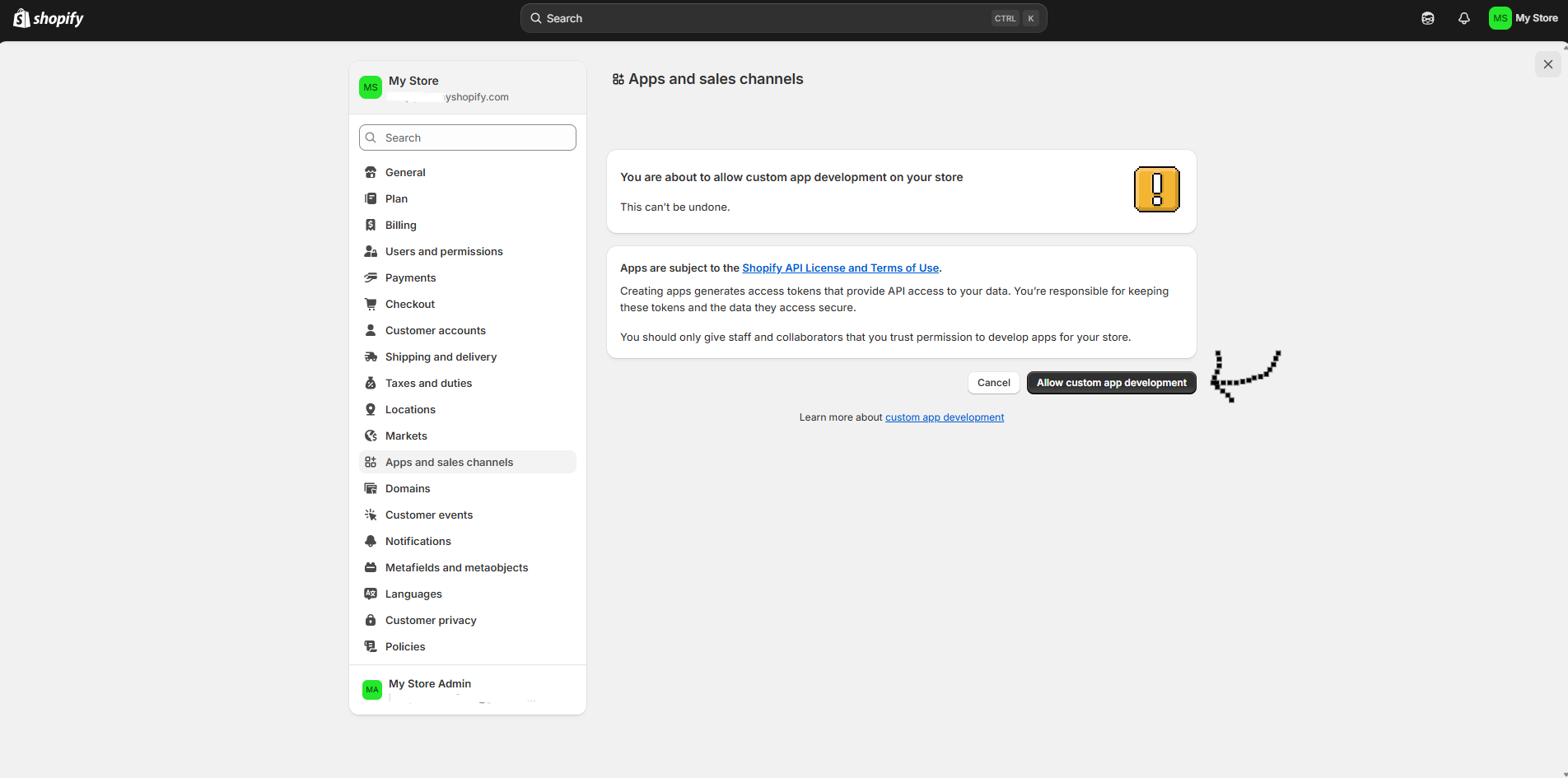Go to Plan settings
This screenshot has height=778, width=1568.
click(468, 198)
